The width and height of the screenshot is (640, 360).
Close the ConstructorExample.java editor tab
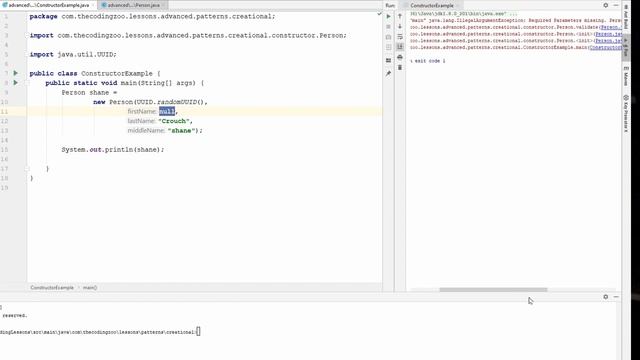click(x=93, y=5)
